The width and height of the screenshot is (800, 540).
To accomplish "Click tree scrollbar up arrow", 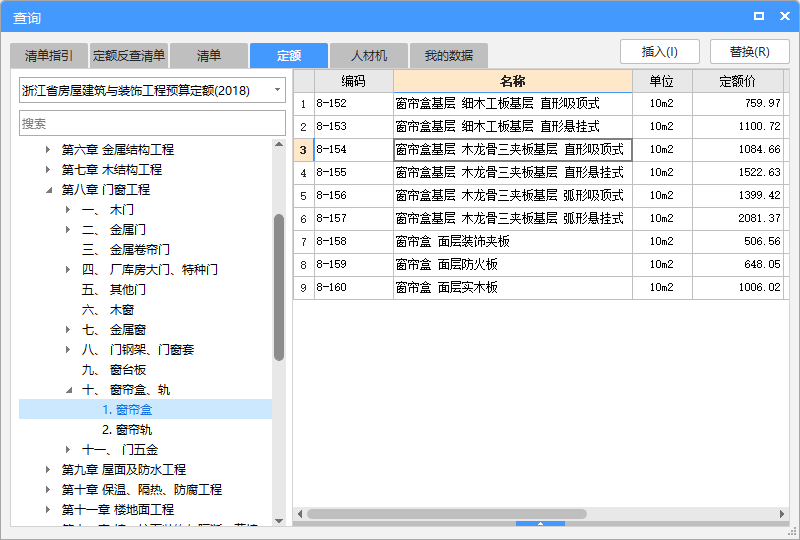I will [x=279, y=144].
